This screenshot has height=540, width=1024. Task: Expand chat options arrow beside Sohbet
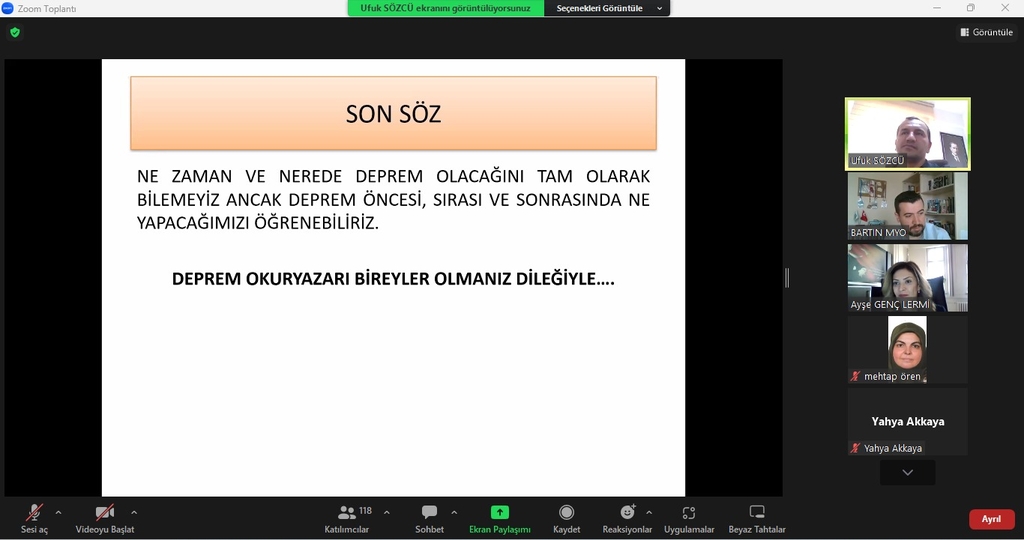[x=454, y=513]
